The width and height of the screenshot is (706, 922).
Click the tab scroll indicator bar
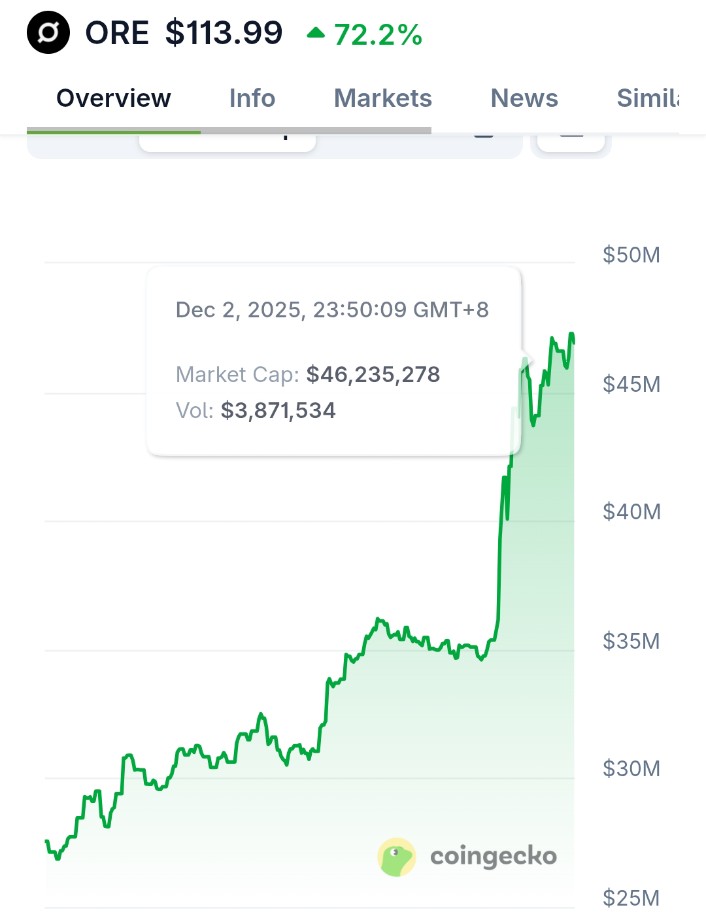pyautogui.click(x=229, y=130)
